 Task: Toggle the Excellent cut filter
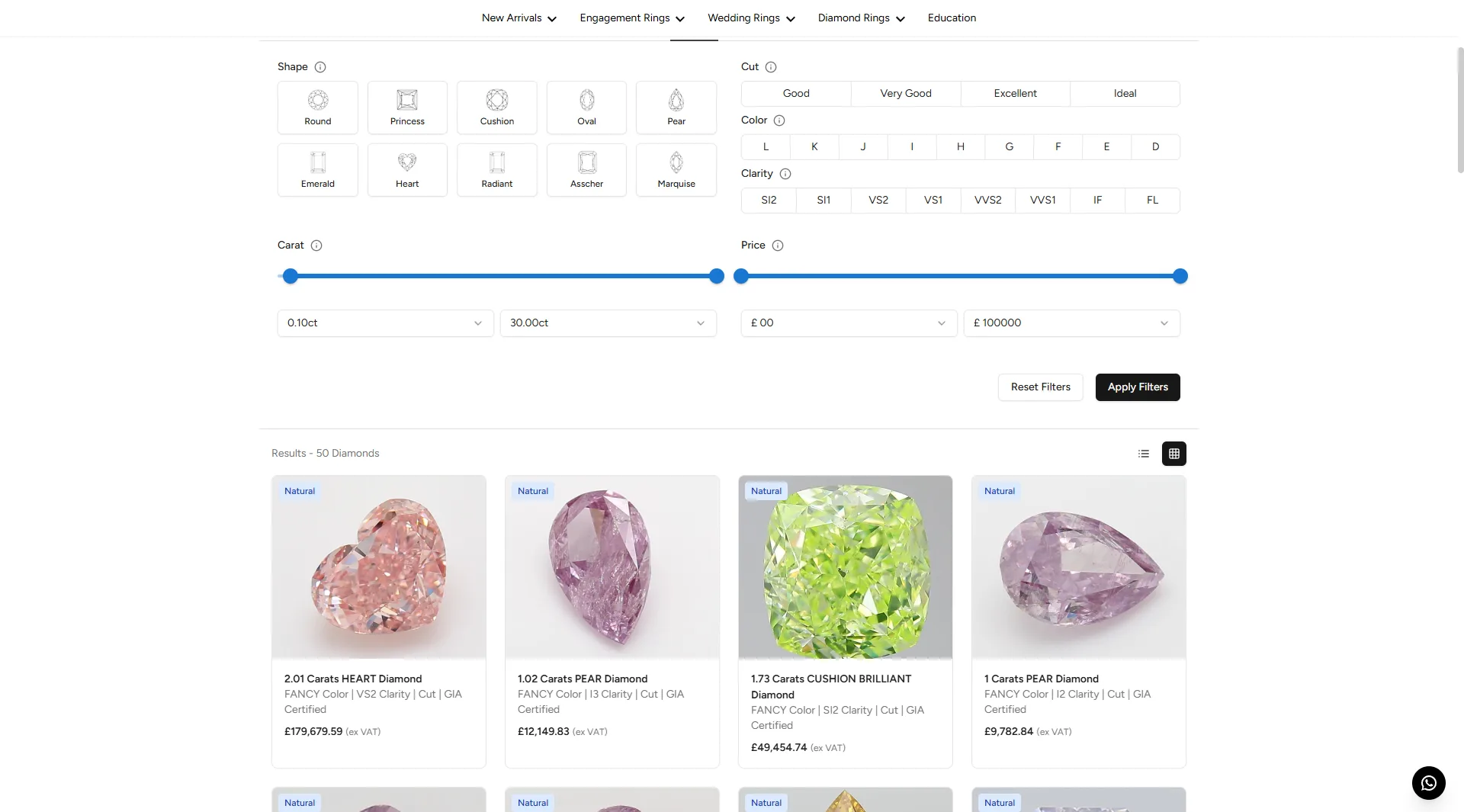coord(1015,94)
